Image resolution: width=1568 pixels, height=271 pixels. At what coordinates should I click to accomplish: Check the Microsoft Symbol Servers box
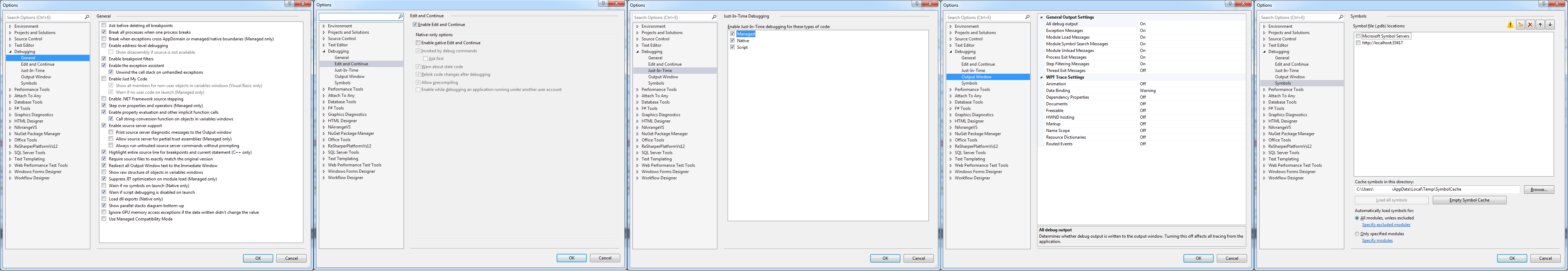tap(1358, 36)
